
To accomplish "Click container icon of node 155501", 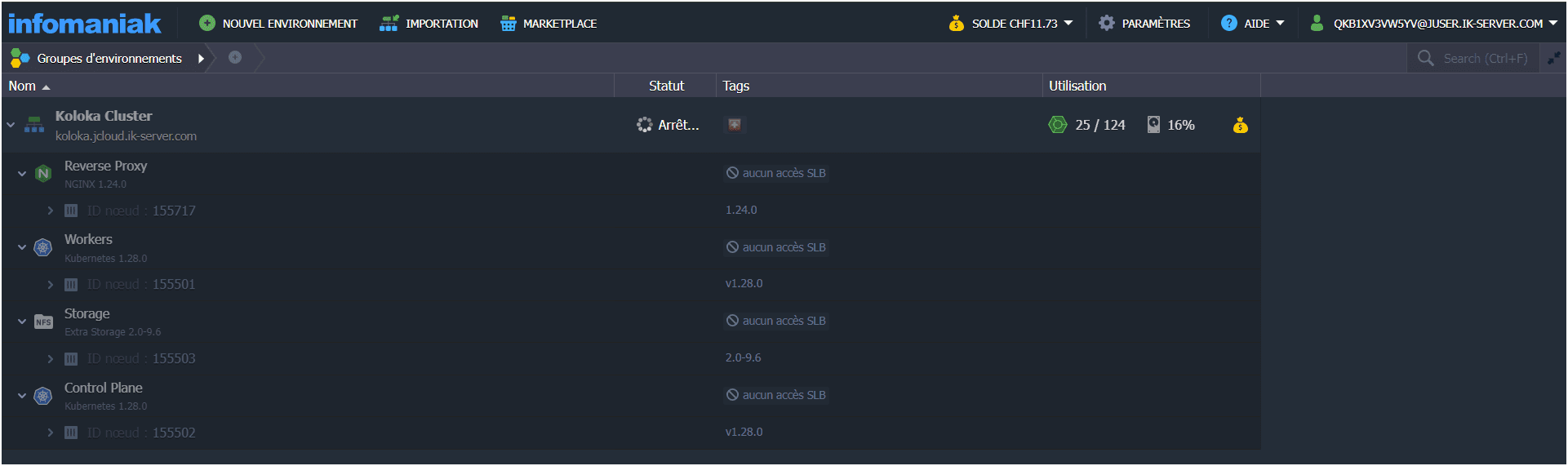I will tap(71, 284).
